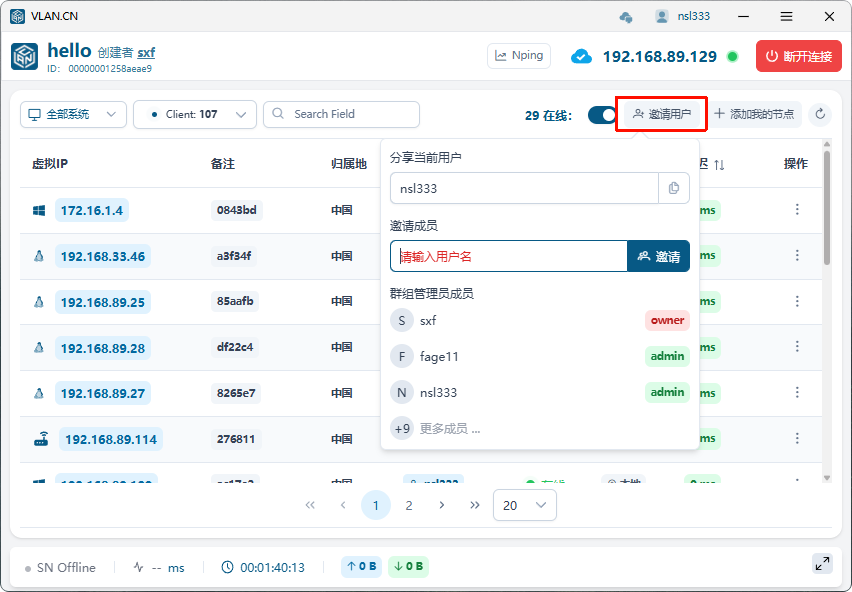Refresh the node list
The image size is (852, 592).
pyautogui.click(x=820, y=114)
